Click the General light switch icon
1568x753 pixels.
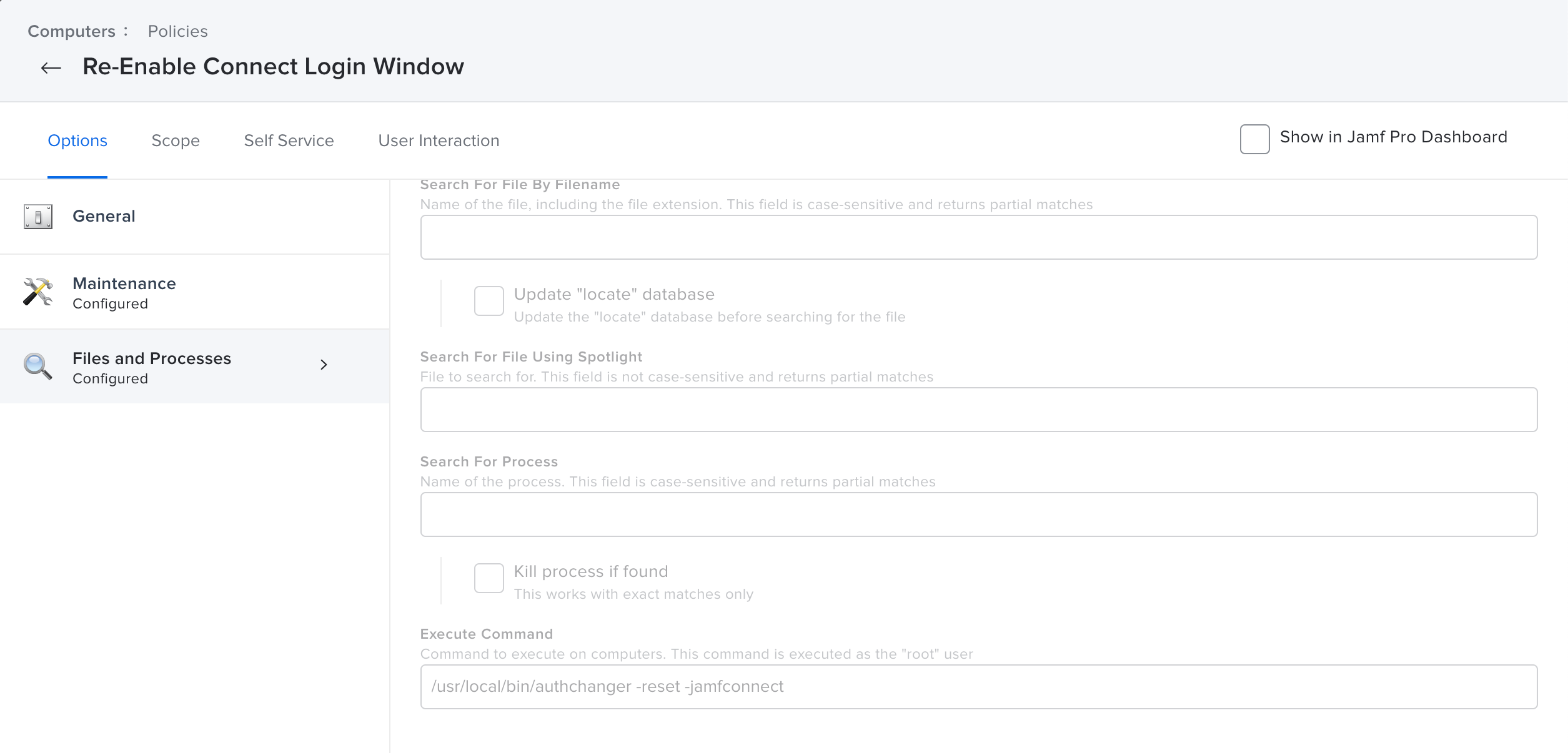click(38, 217)
